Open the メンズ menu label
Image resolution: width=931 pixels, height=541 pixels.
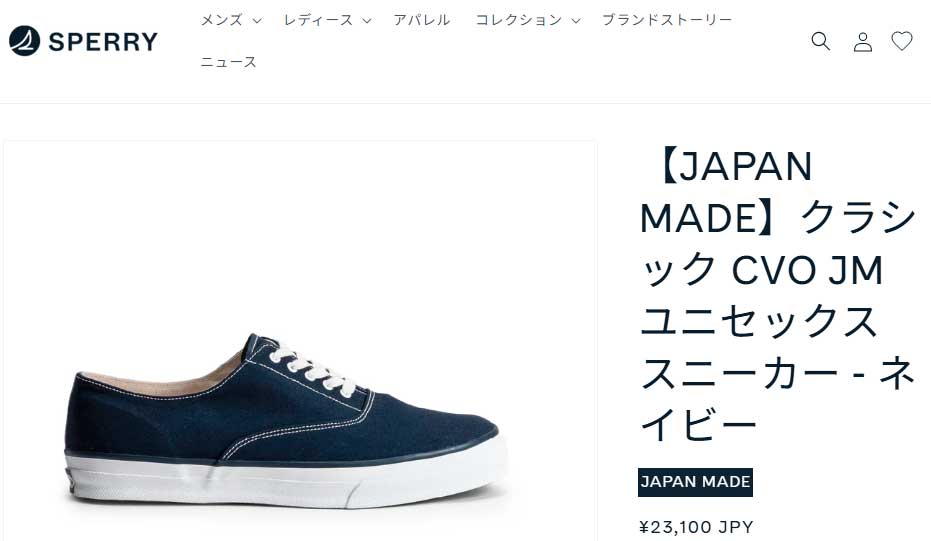tap(222, 20)
